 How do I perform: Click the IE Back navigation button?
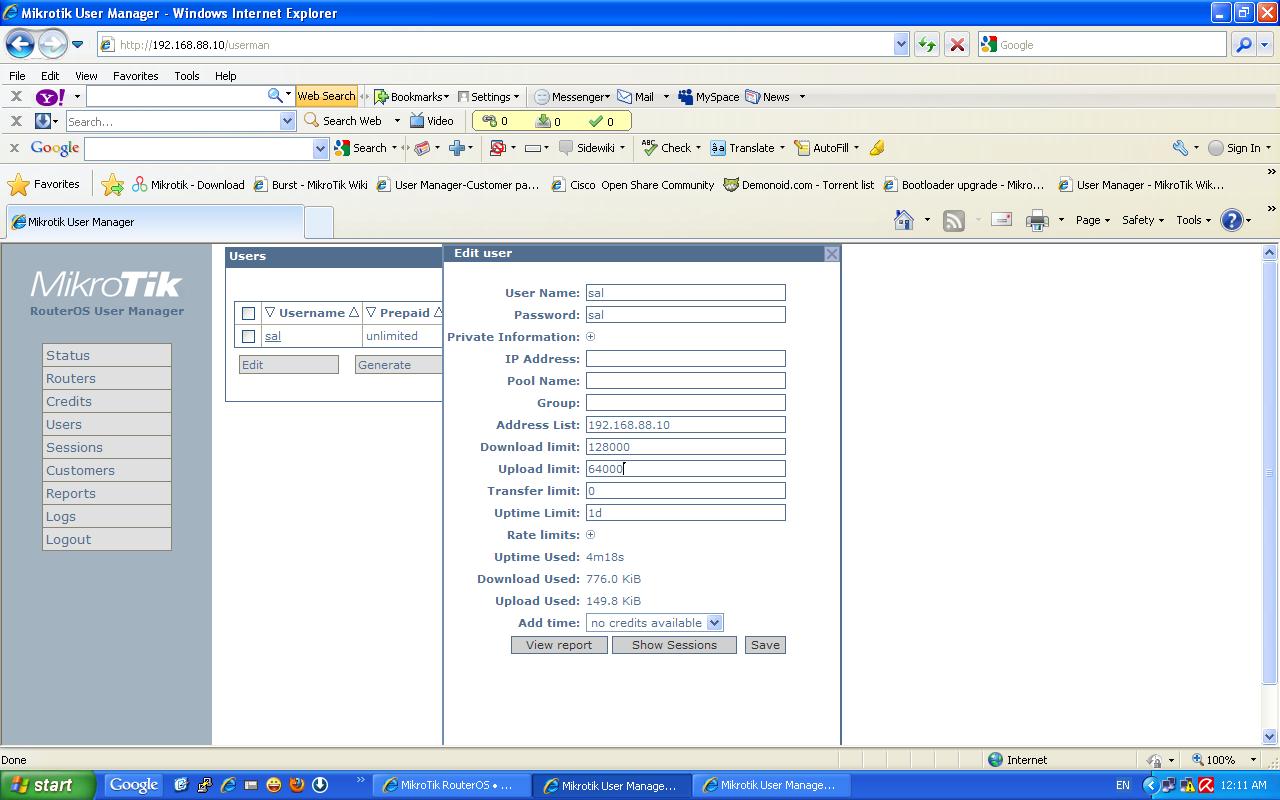20,44
